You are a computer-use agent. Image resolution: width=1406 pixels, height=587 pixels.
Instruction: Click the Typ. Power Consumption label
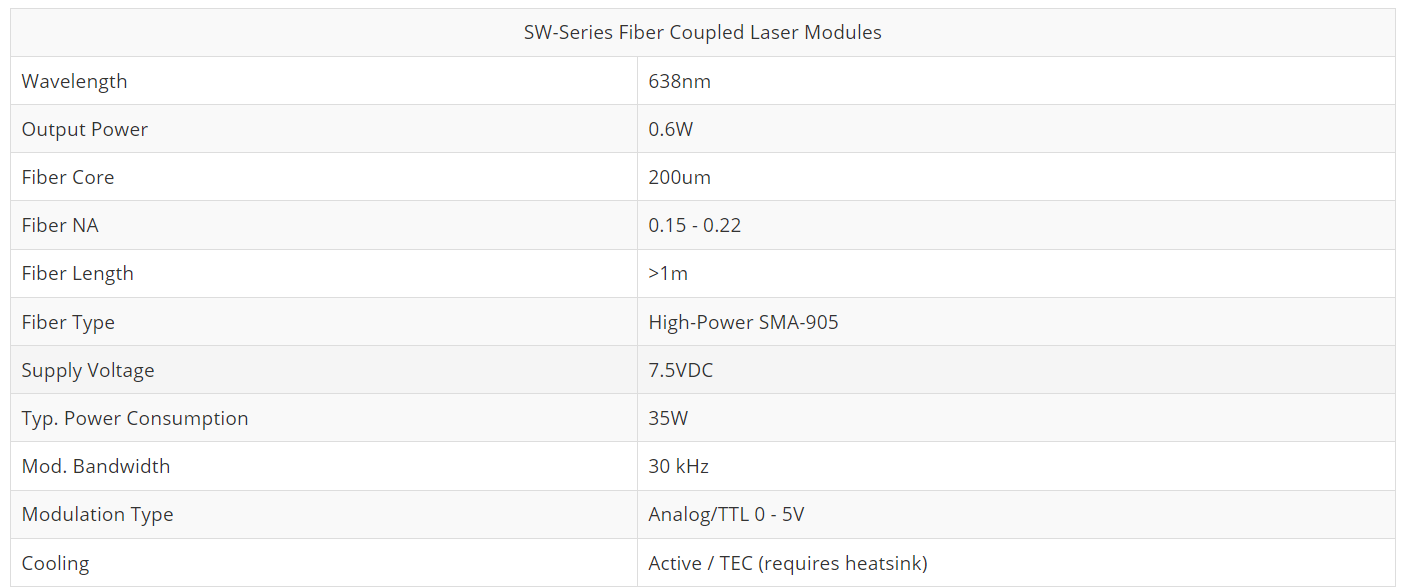135,418
